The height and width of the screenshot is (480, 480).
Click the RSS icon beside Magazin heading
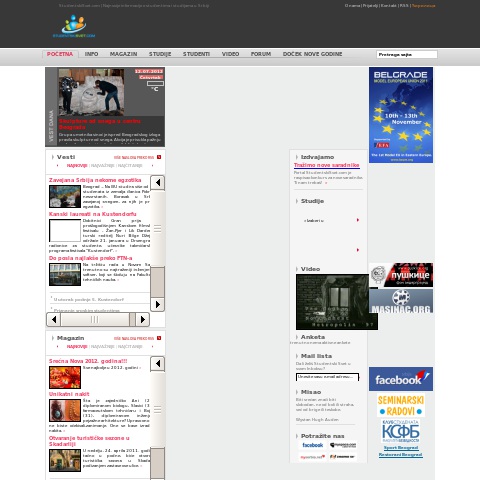pos(159,338)
